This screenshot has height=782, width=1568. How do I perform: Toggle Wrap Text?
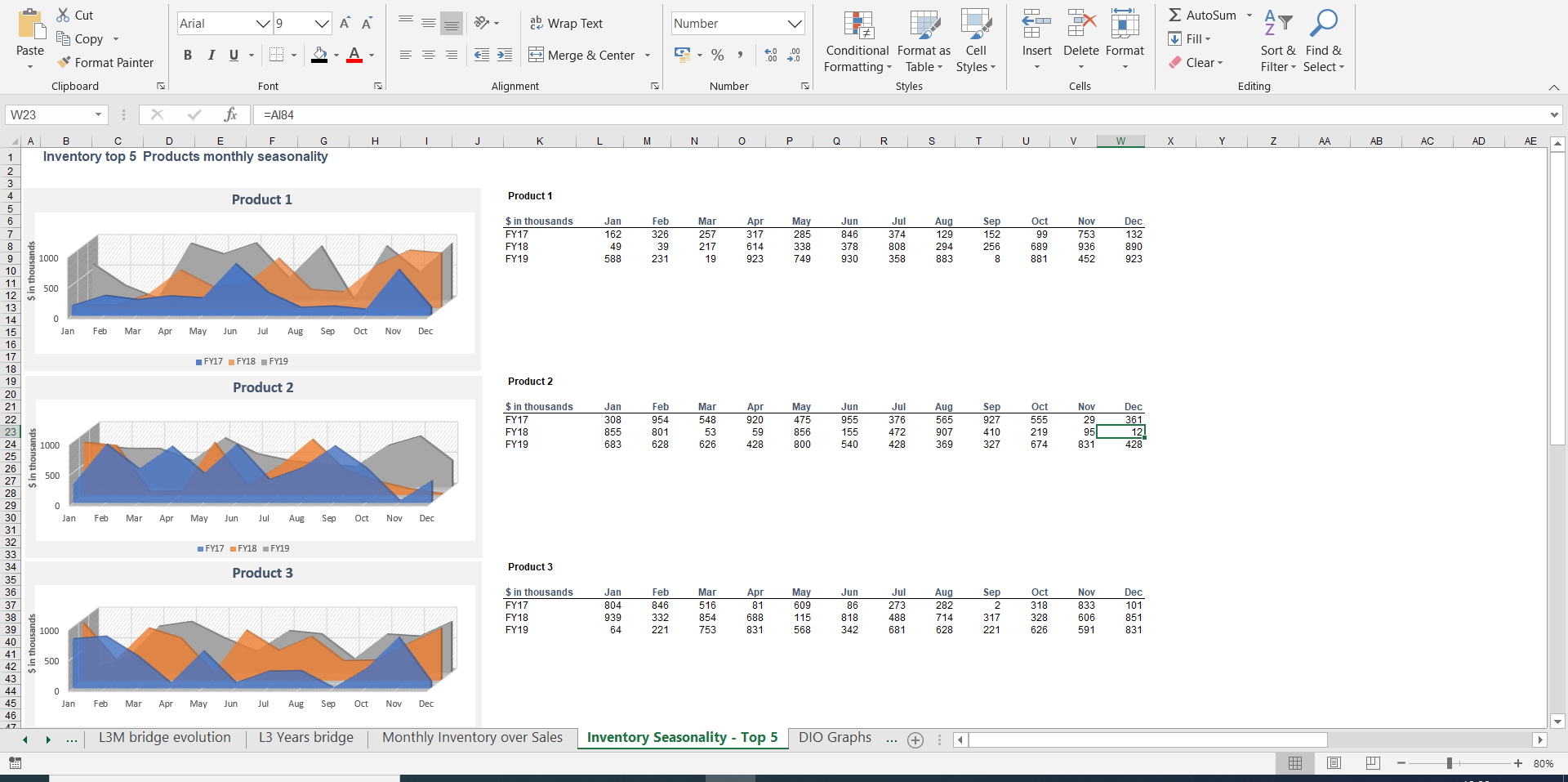tap(566, 23)
